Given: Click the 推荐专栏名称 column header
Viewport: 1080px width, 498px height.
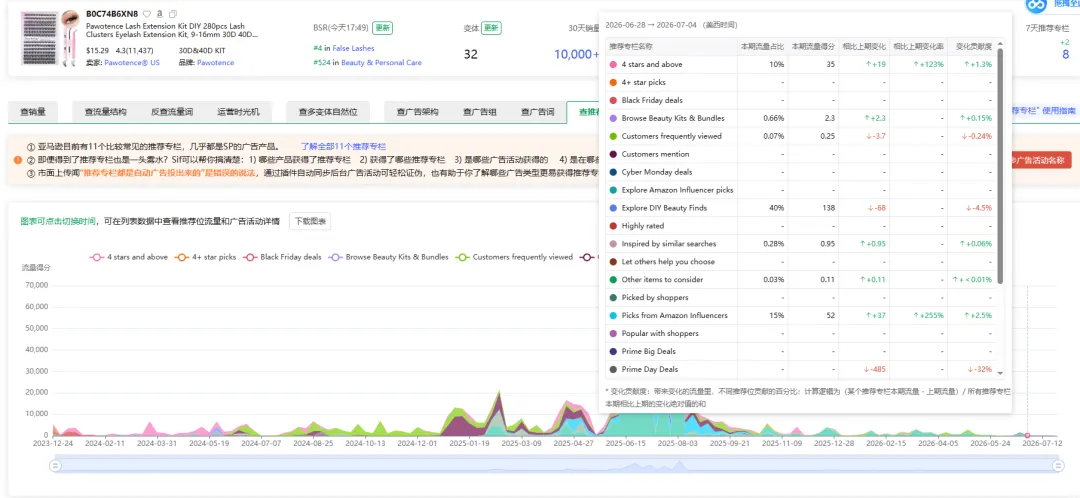Looking at the screenshot, I should (631, 47).
